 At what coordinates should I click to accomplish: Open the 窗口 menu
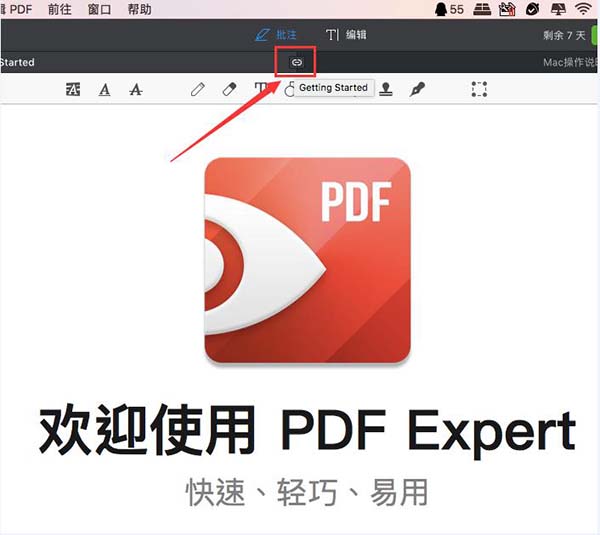click(x=99, y=9)
